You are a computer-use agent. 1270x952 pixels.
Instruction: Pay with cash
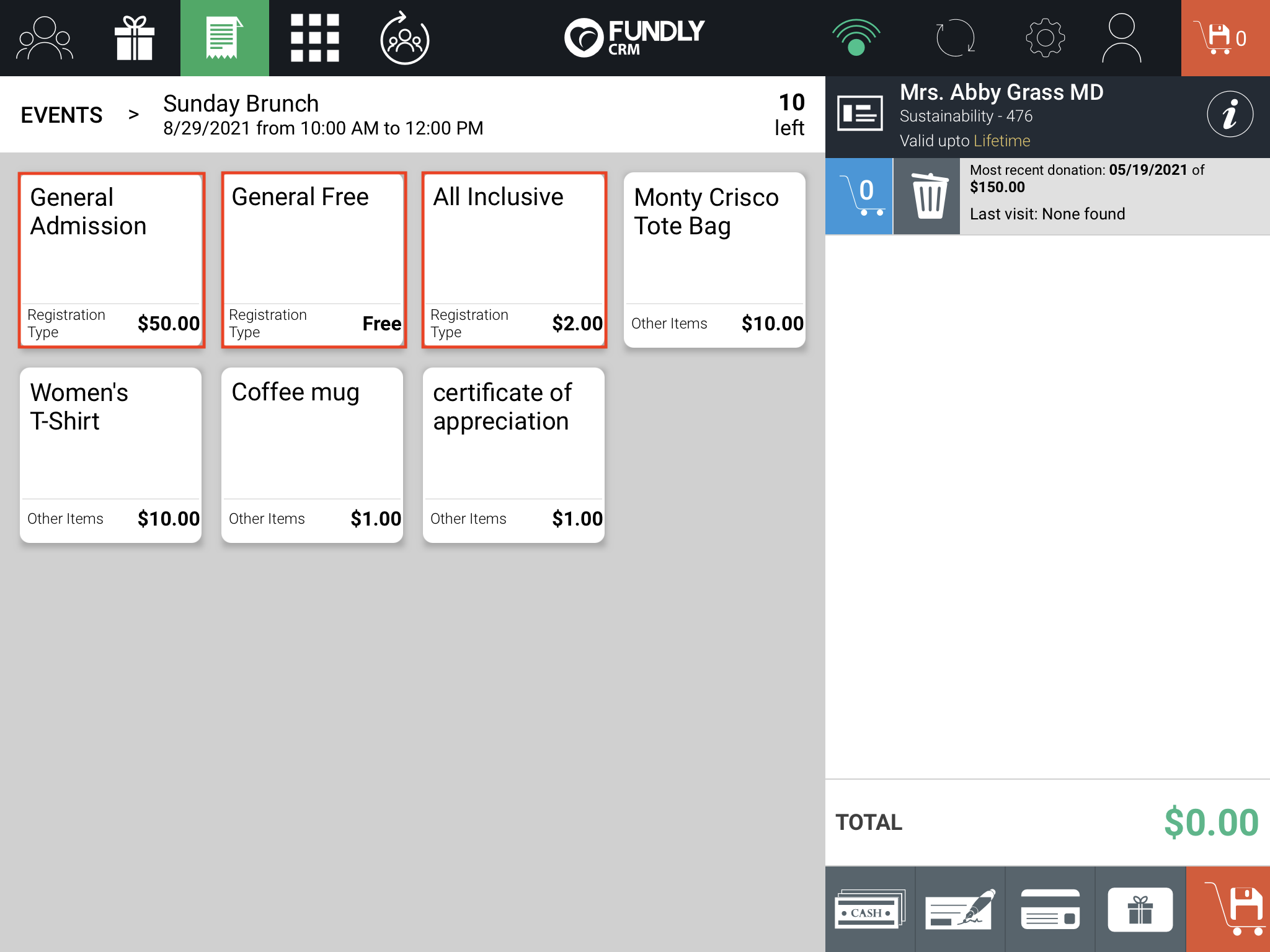(x=869, y=909)
